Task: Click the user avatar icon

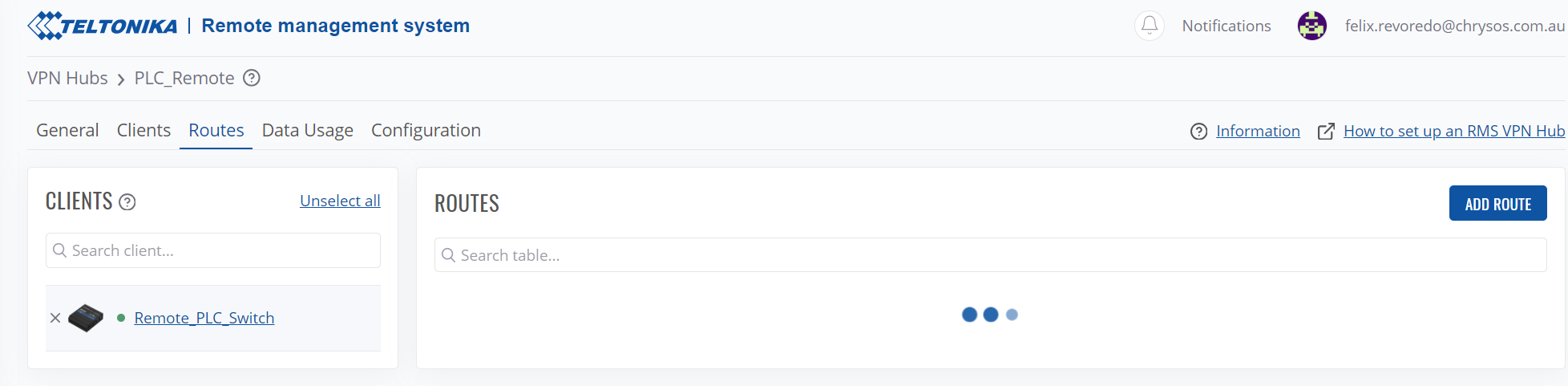Action: tap(1312, 26)
